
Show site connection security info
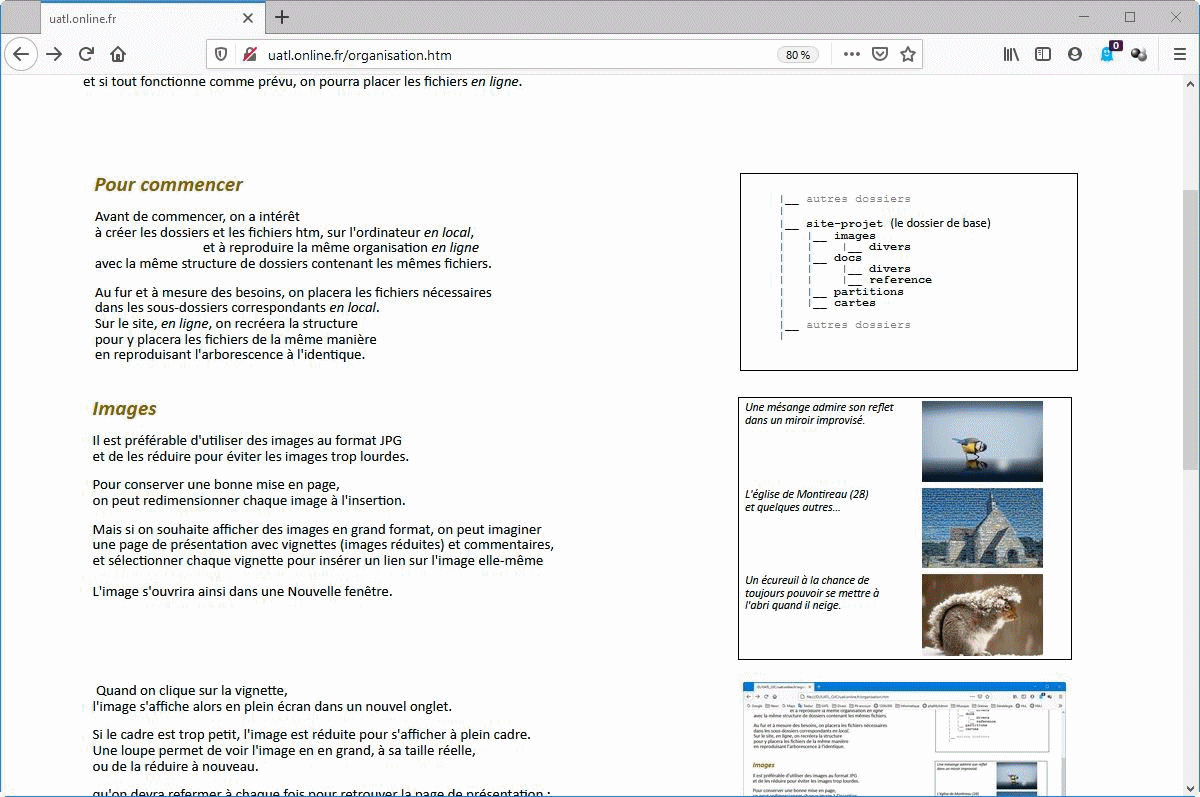coord(250,54)
